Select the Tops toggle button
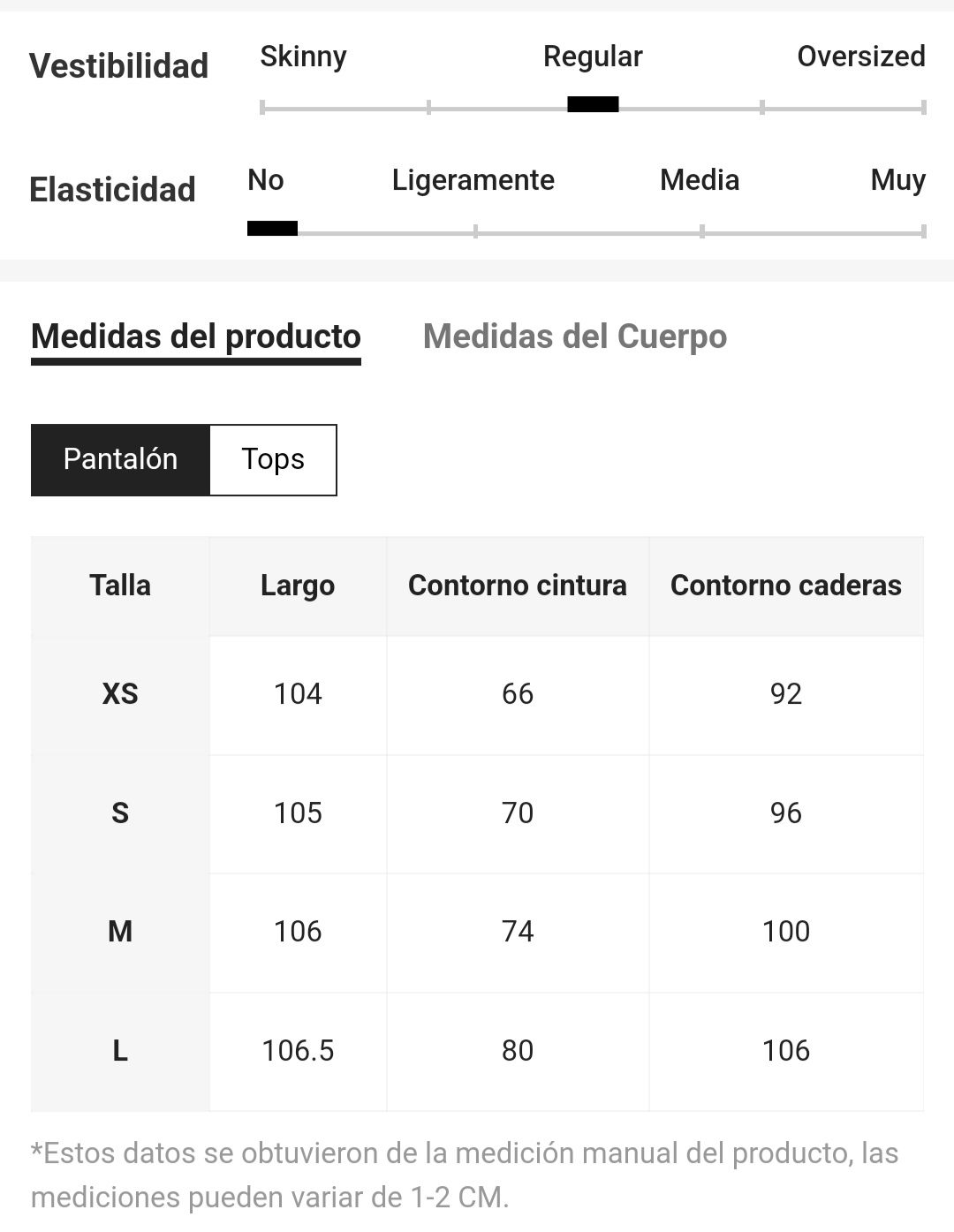The width and height of the screenshot is (954, 1232). tap(273, 459)
